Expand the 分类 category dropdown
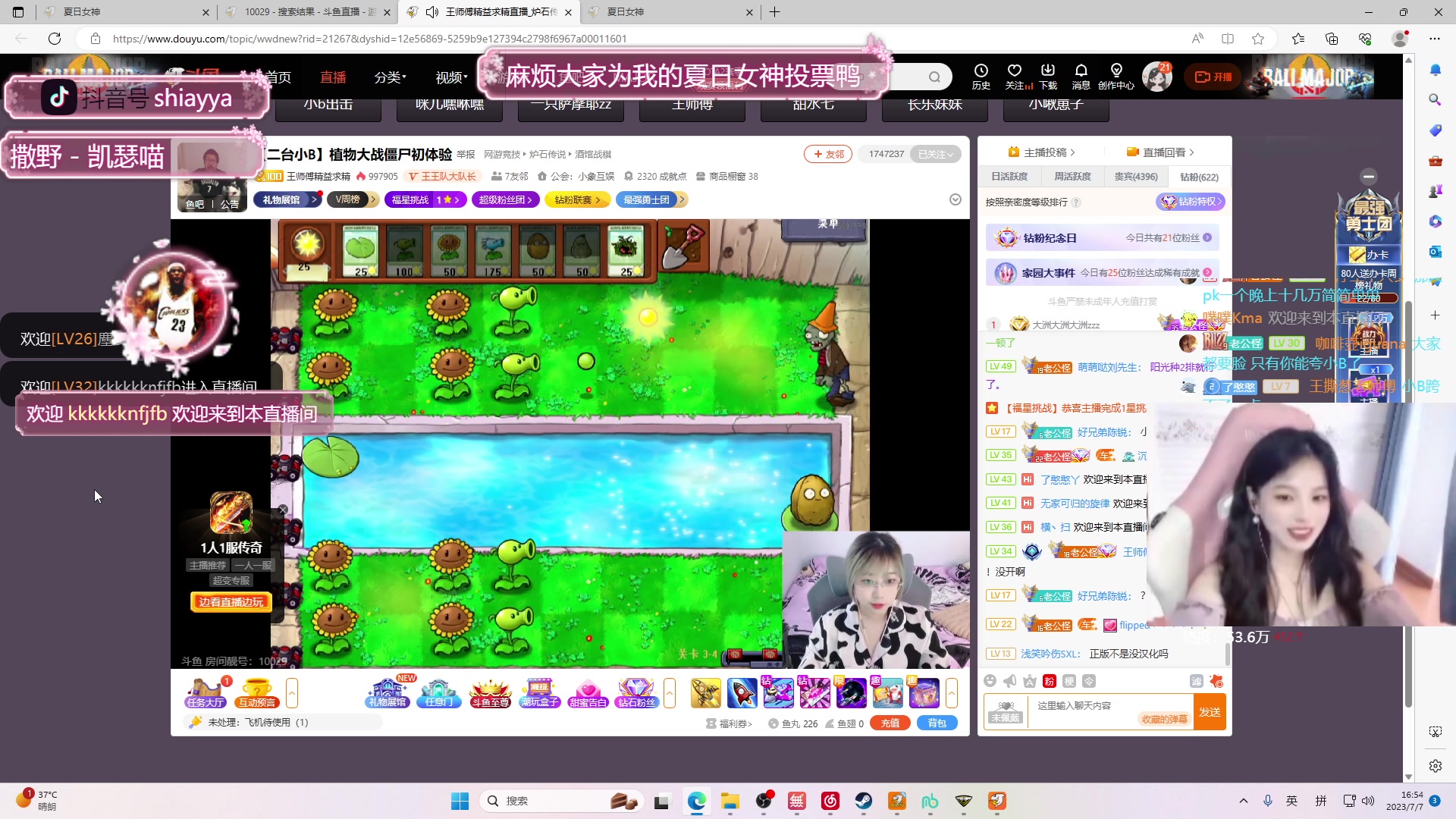The width and height of the screenshot is (1456, 819). pos(390,77)
